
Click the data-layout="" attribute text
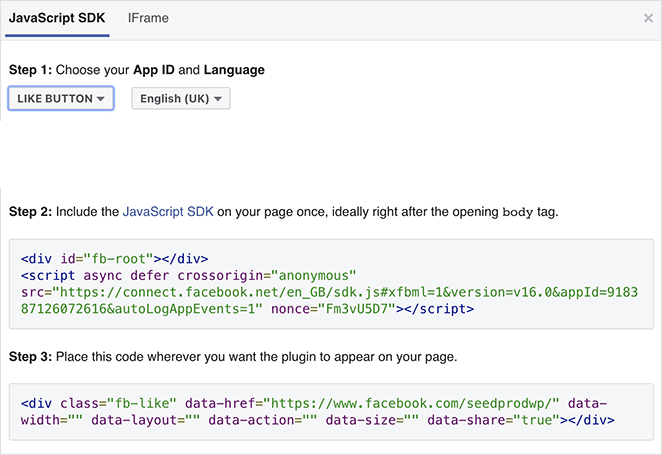tap(145, 420)
